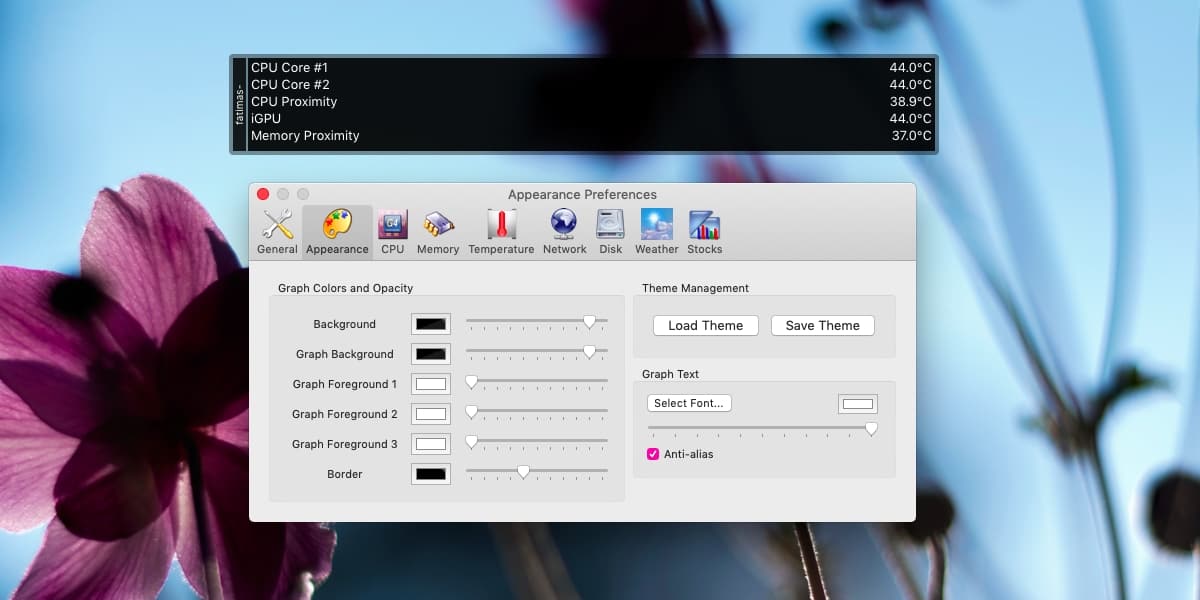Click the '38.9°C' temperature value

(x=911, y=102)
